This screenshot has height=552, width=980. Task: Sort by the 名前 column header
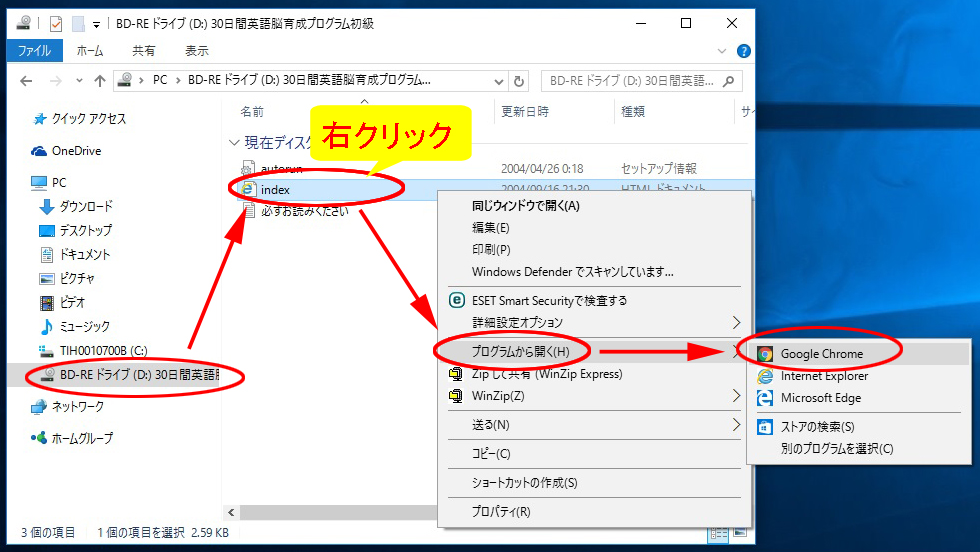click(x=252, y=112)
